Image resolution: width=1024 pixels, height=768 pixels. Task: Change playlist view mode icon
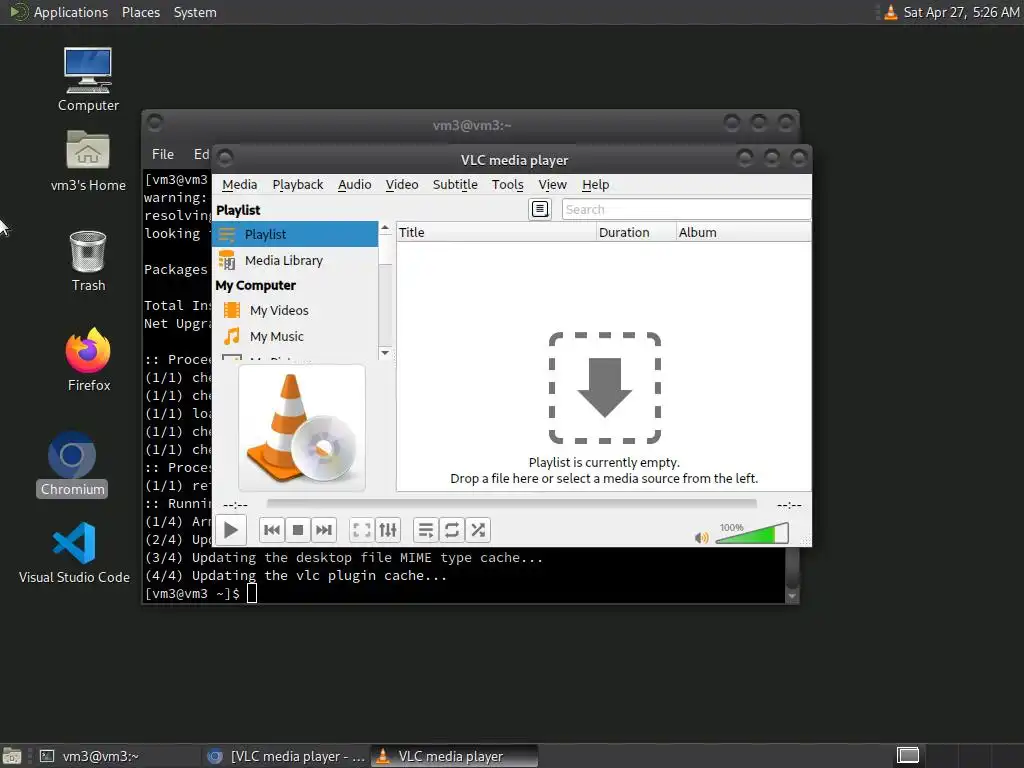(540, 209)
